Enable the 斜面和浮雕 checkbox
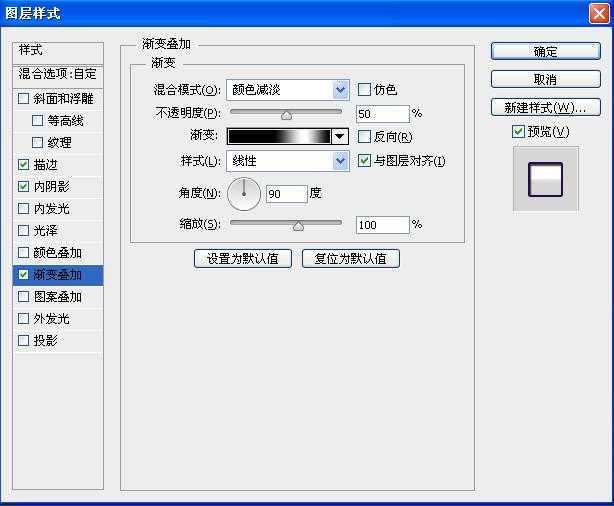The height and width of the screenshot is (506, 614). pyautogui.click(x=23, y=99)
